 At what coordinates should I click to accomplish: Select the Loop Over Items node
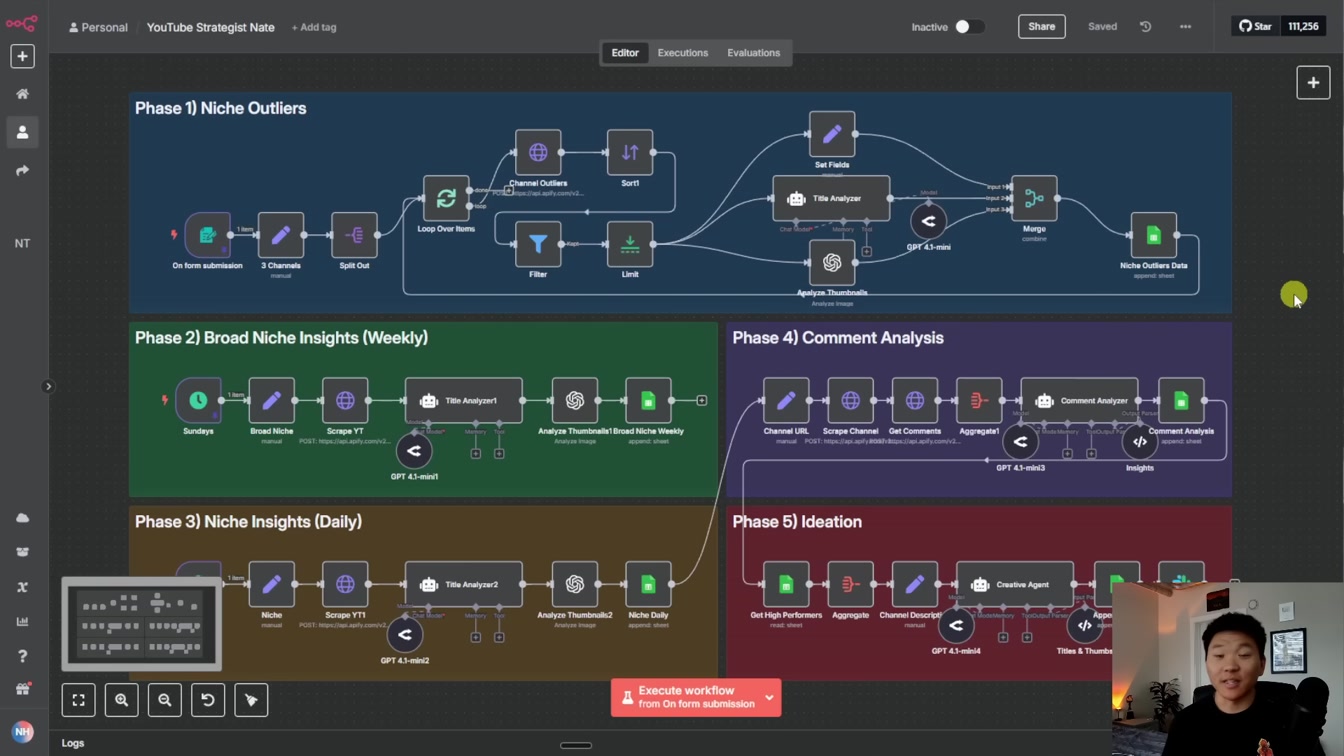click(446, 198)
